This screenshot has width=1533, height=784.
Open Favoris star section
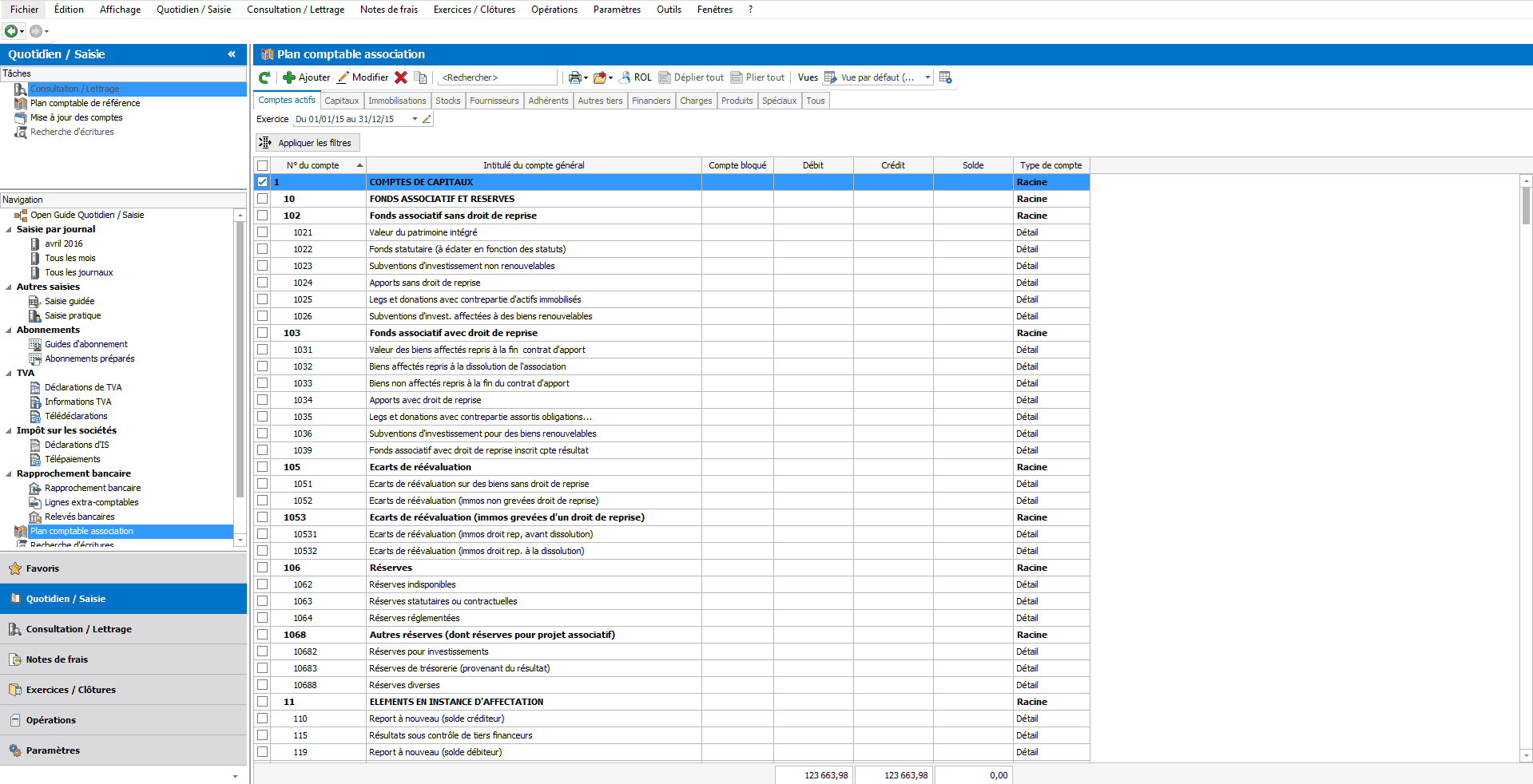coord(123,568)
